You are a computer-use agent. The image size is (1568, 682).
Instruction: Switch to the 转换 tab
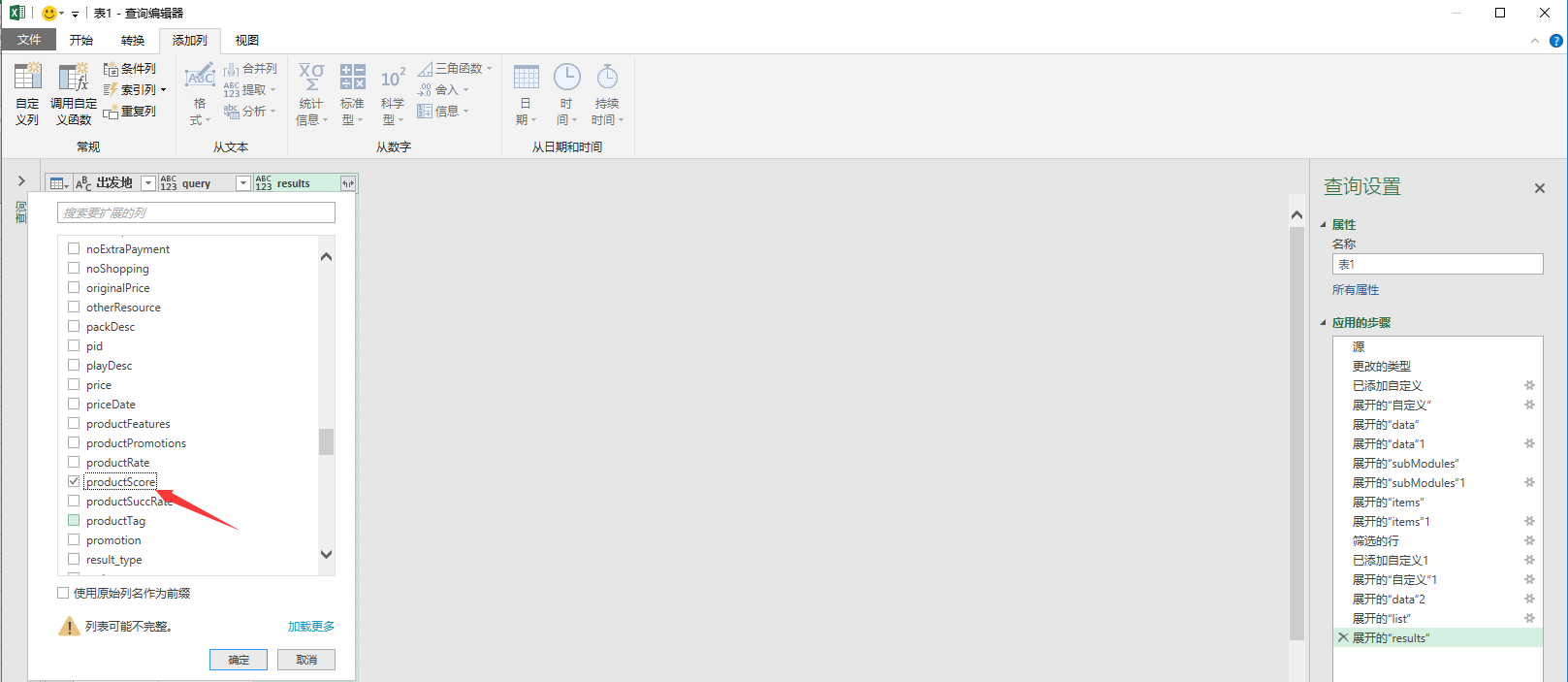[133, 40]
